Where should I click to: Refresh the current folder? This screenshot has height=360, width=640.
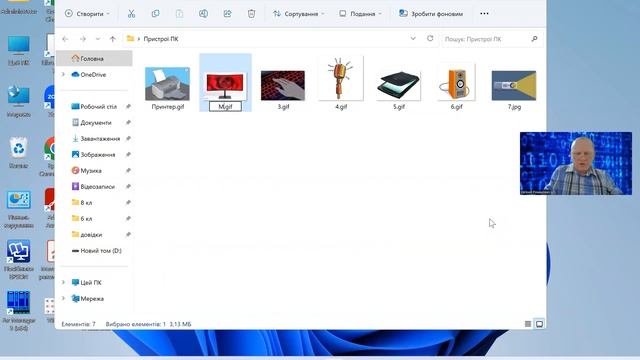click(x=430, y=38)
